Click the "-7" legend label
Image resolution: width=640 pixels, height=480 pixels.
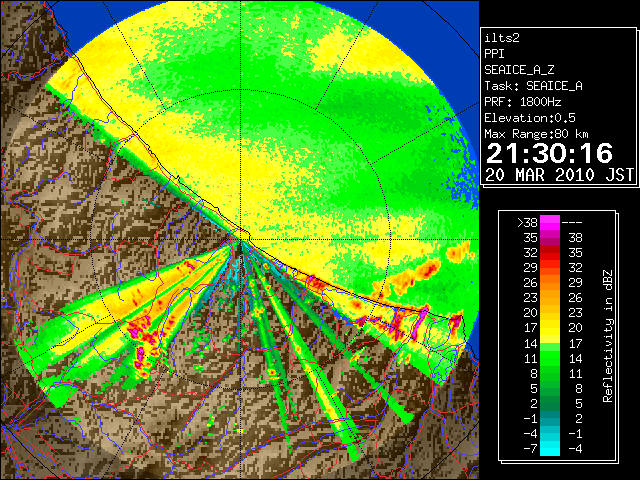point(530,448)
